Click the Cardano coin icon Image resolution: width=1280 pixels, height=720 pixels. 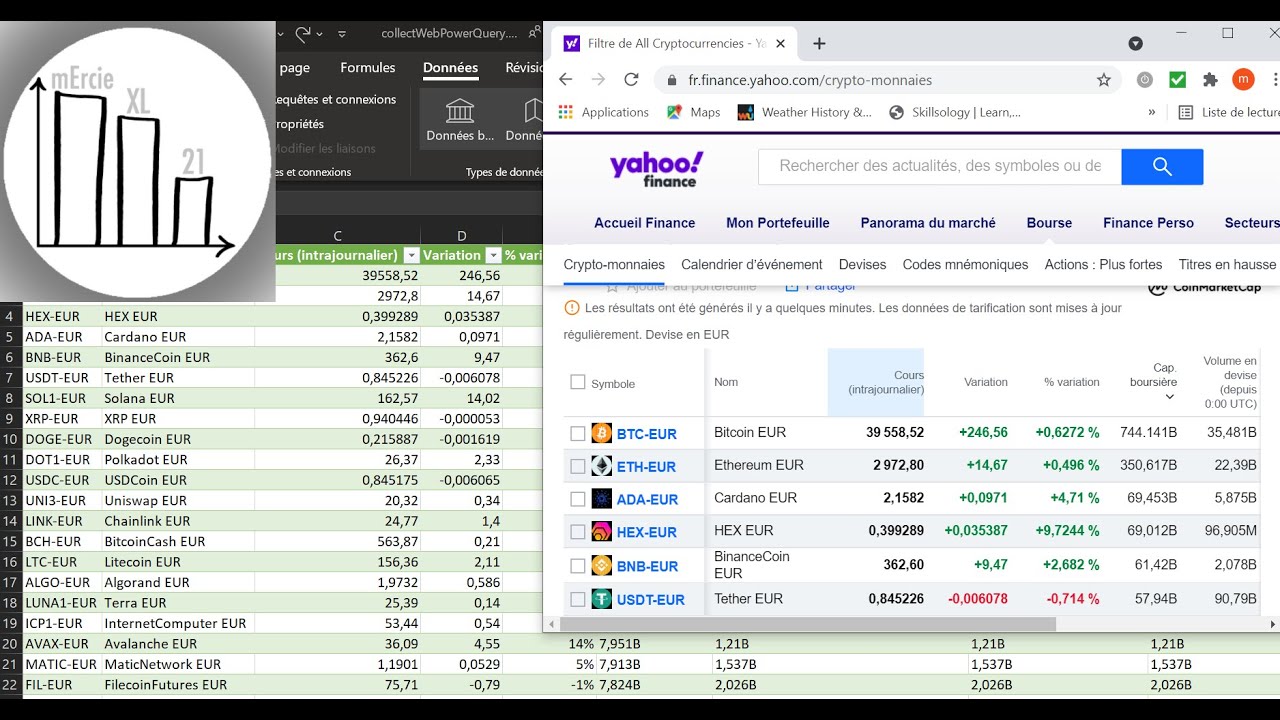pyautogui.click(x=602, y=499)
